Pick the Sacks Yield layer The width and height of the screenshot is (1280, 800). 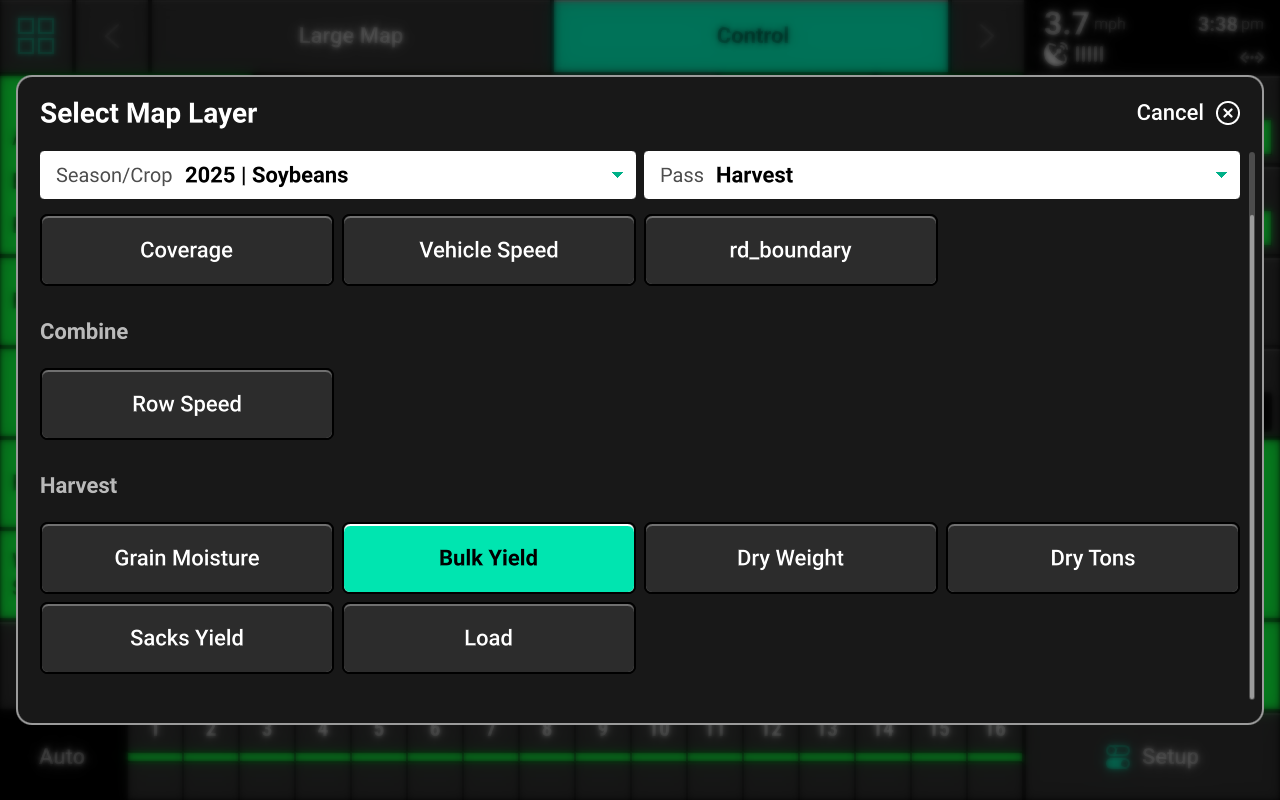coord(187,638)
